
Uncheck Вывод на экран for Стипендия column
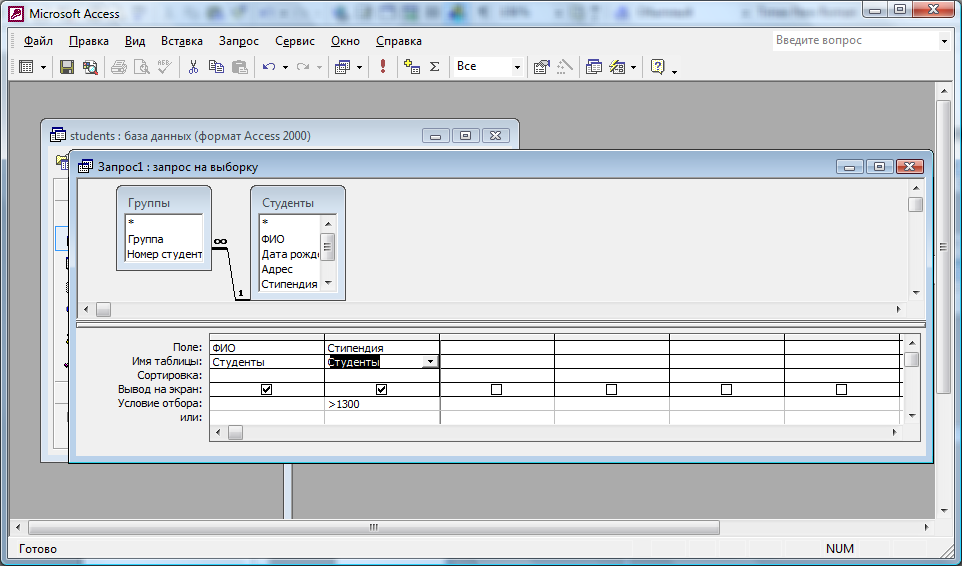click(382, 389)
